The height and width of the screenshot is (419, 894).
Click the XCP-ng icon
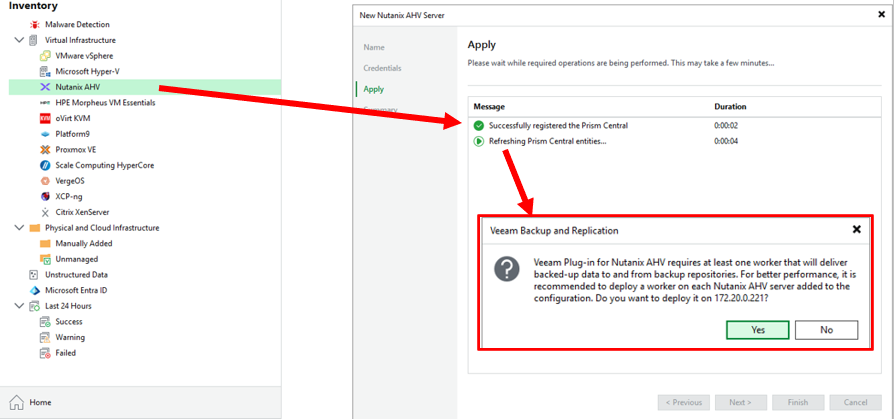tap(45, 197)
